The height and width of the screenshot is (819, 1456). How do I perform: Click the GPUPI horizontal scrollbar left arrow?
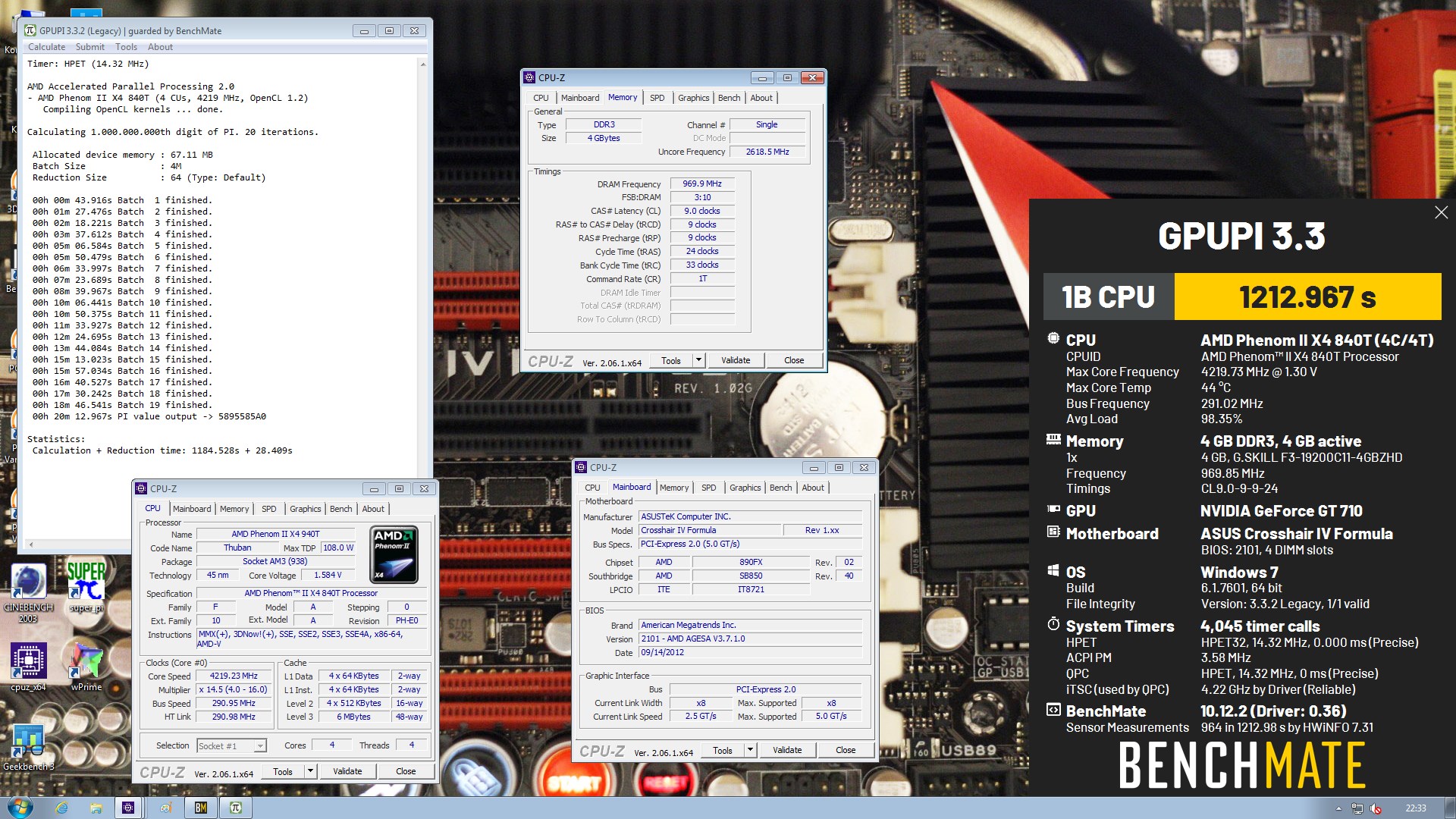point(30,544)
